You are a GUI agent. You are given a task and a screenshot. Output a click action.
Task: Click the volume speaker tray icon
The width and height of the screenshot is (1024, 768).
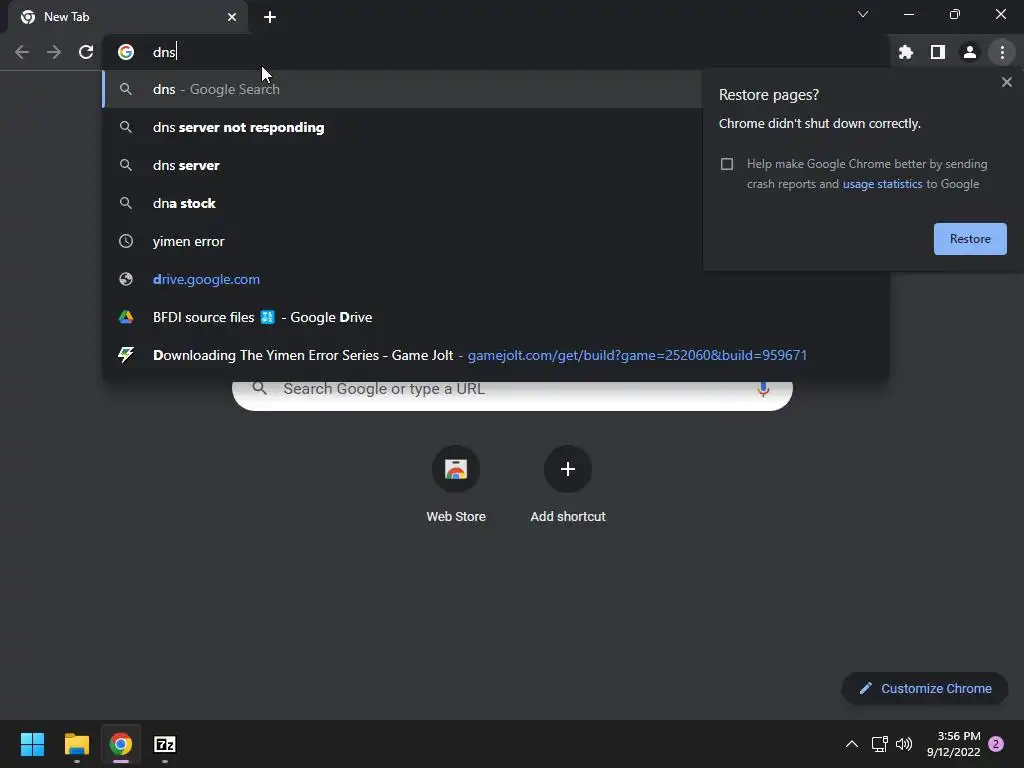pos(904,744)
